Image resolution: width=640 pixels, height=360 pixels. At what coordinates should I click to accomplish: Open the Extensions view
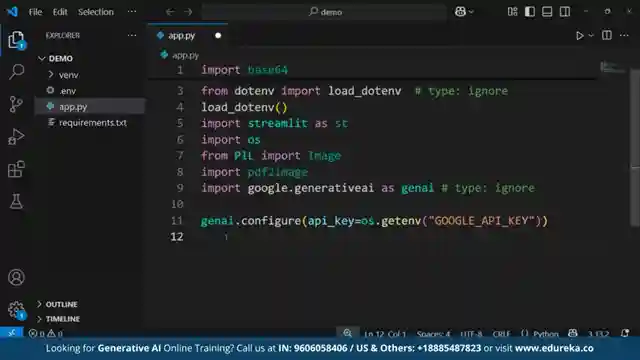pos(16,169)
